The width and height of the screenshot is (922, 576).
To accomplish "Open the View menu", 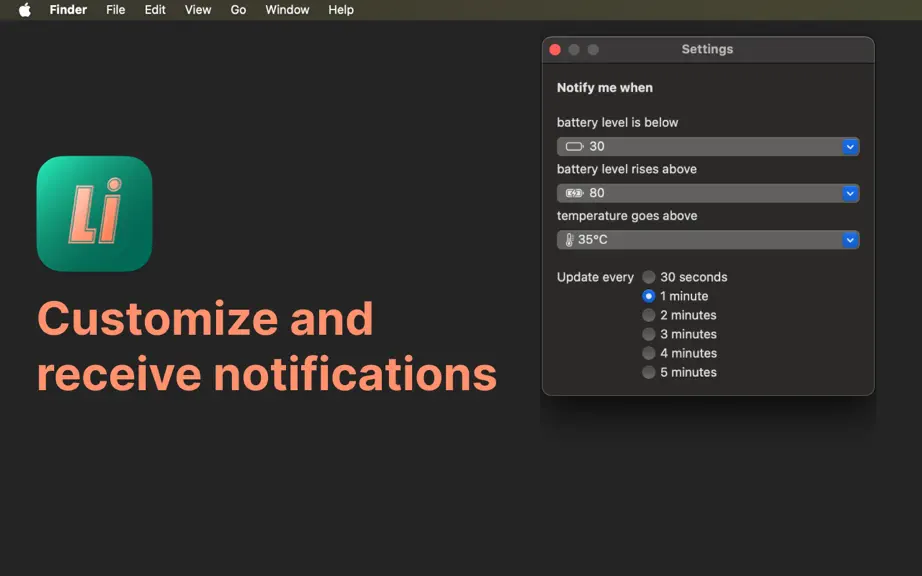I will (x=198, y=10).
